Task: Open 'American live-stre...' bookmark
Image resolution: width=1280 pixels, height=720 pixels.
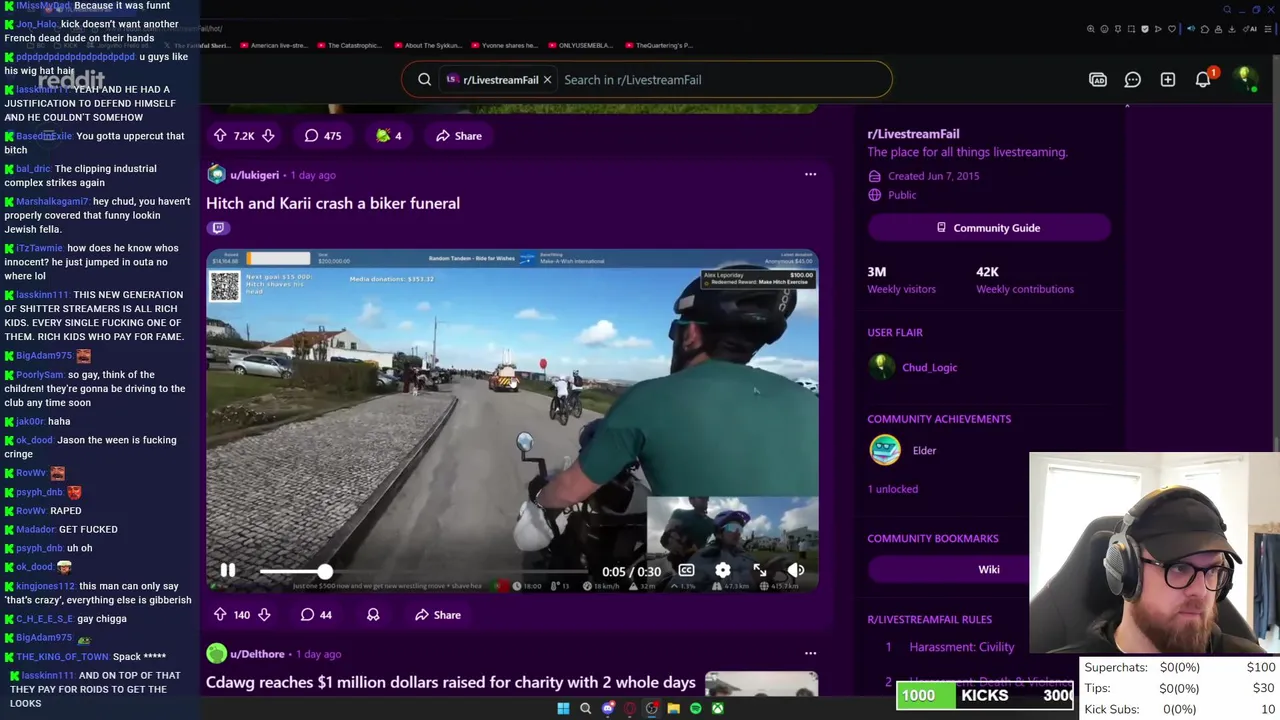Action: 273,45
